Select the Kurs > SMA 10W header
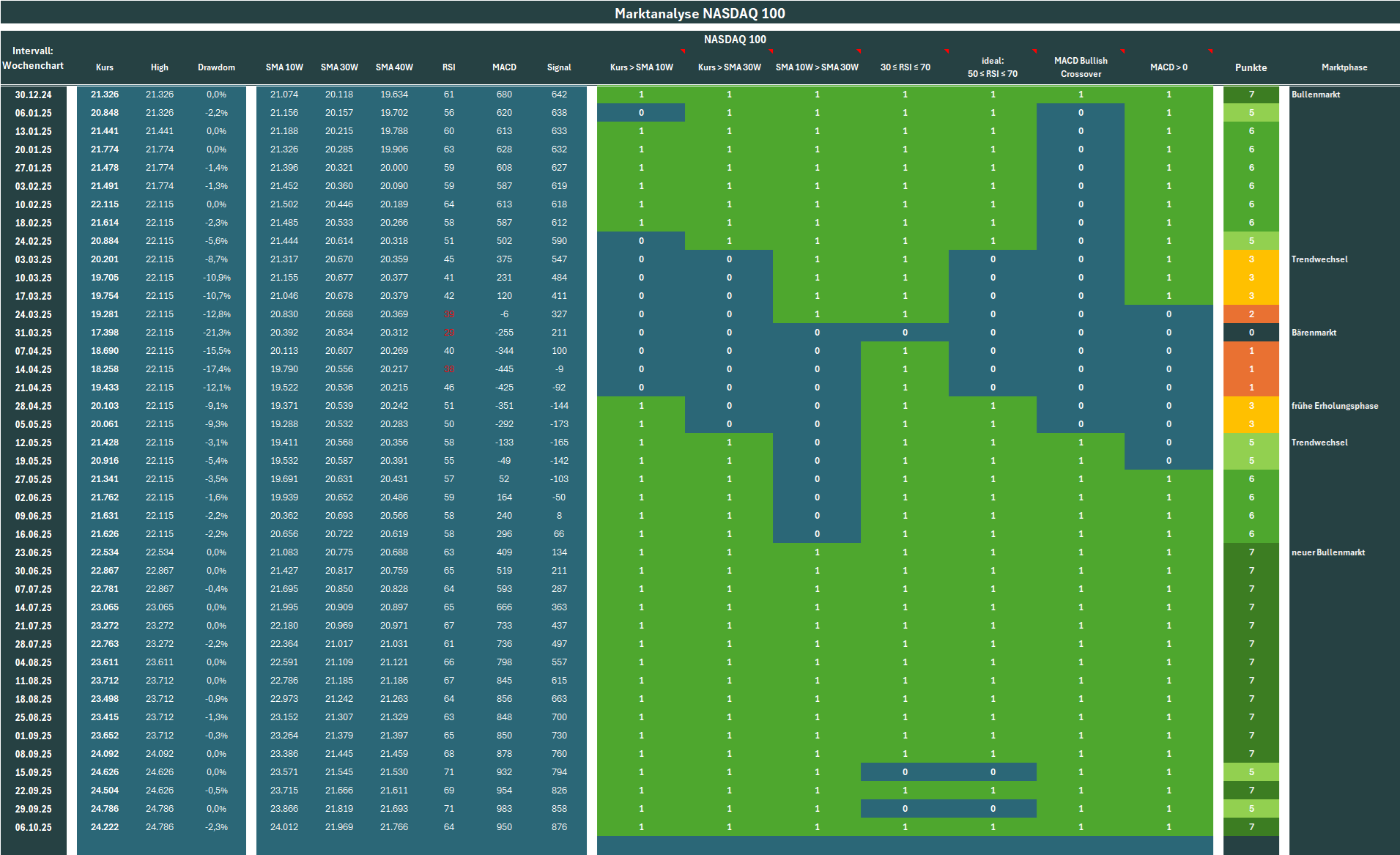The height and width of the screenshot is (855, 1400). tap(641, 67)
